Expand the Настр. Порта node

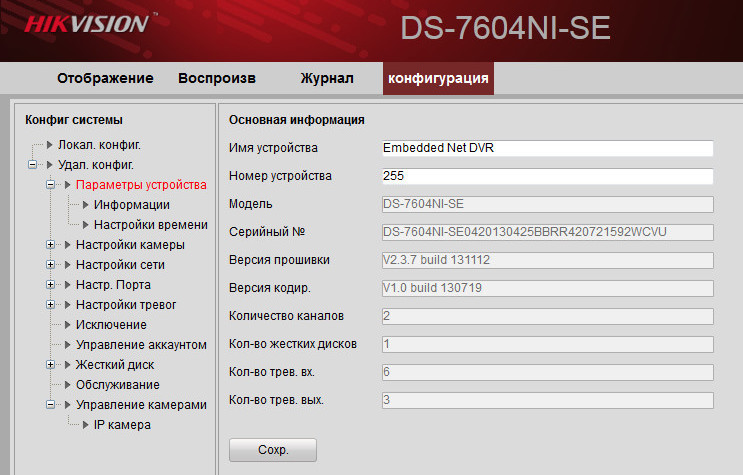(50, 284)
